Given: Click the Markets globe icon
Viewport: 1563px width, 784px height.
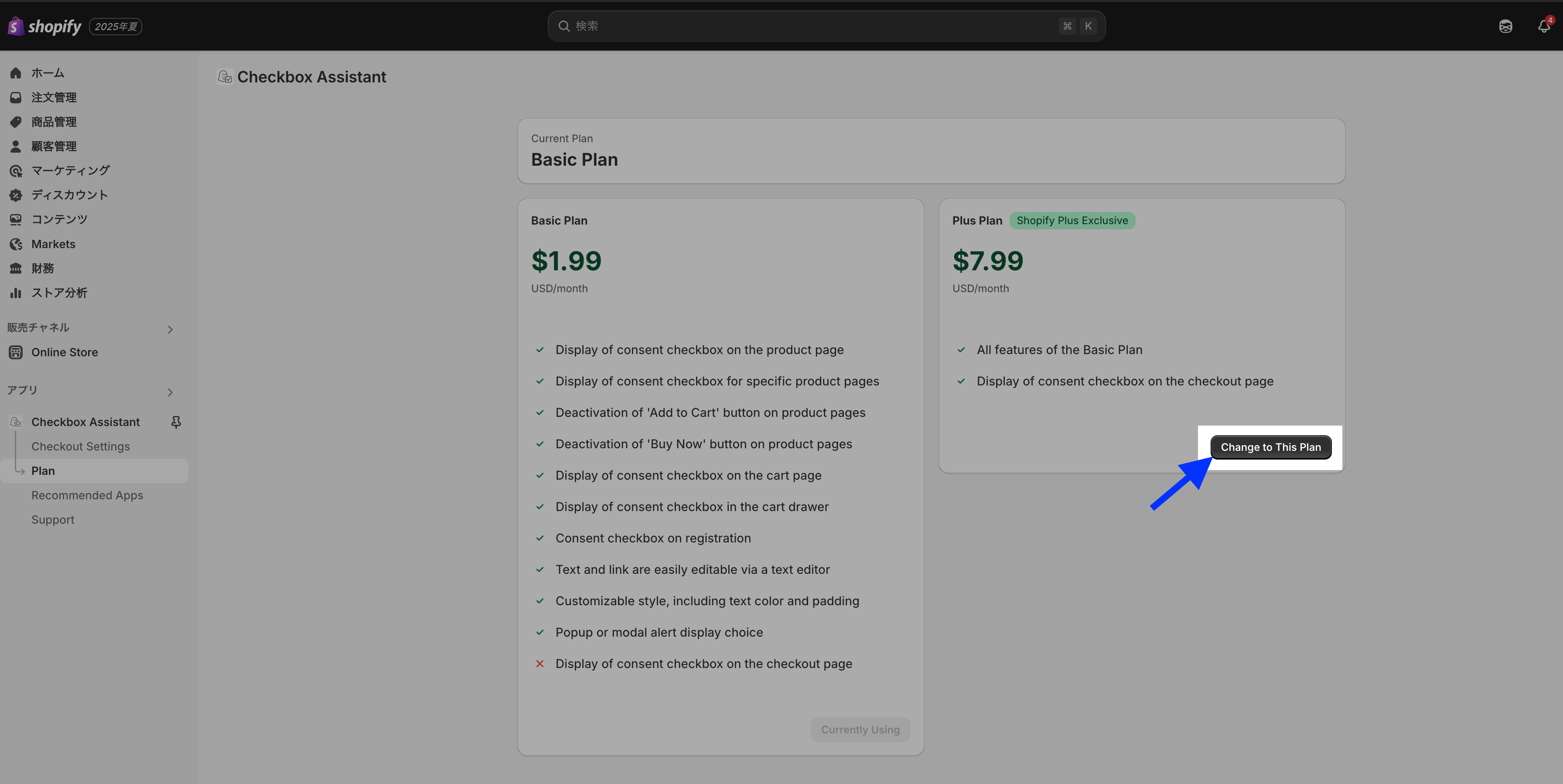Looking at the screenshot, I should pos(16,244).
